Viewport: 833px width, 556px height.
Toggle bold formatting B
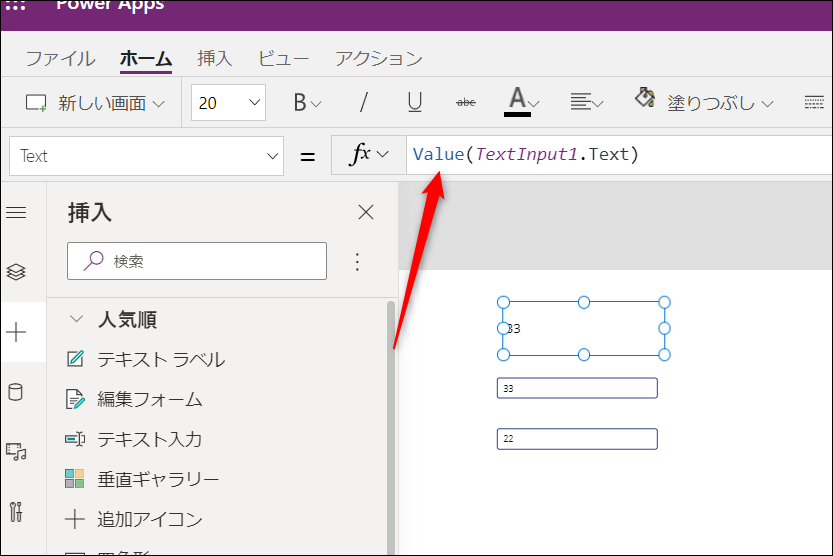click(x=300, y=102)
